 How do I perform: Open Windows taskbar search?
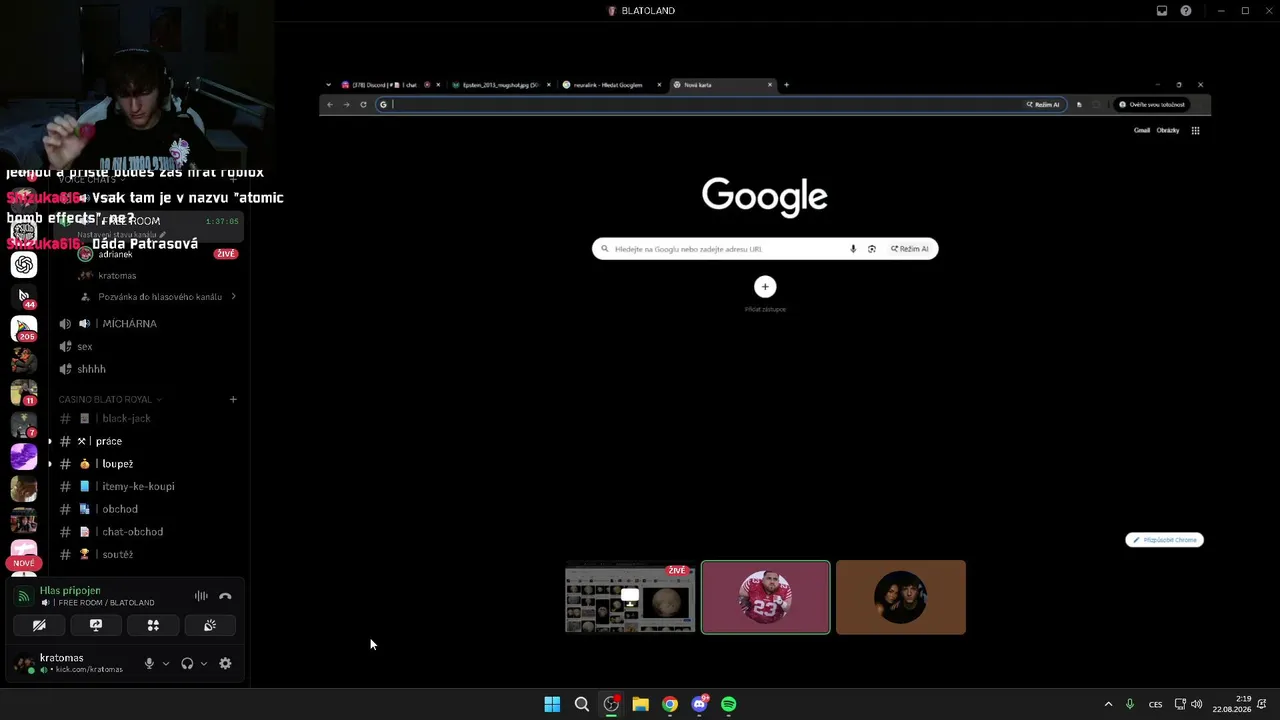point(582,704)
